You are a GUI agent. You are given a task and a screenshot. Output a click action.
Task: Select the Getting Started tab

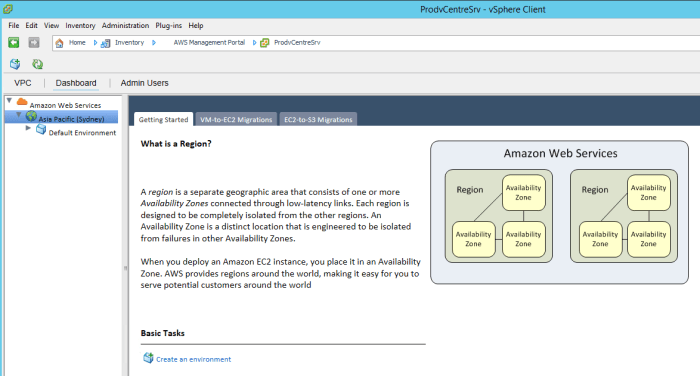coord(163,119)
